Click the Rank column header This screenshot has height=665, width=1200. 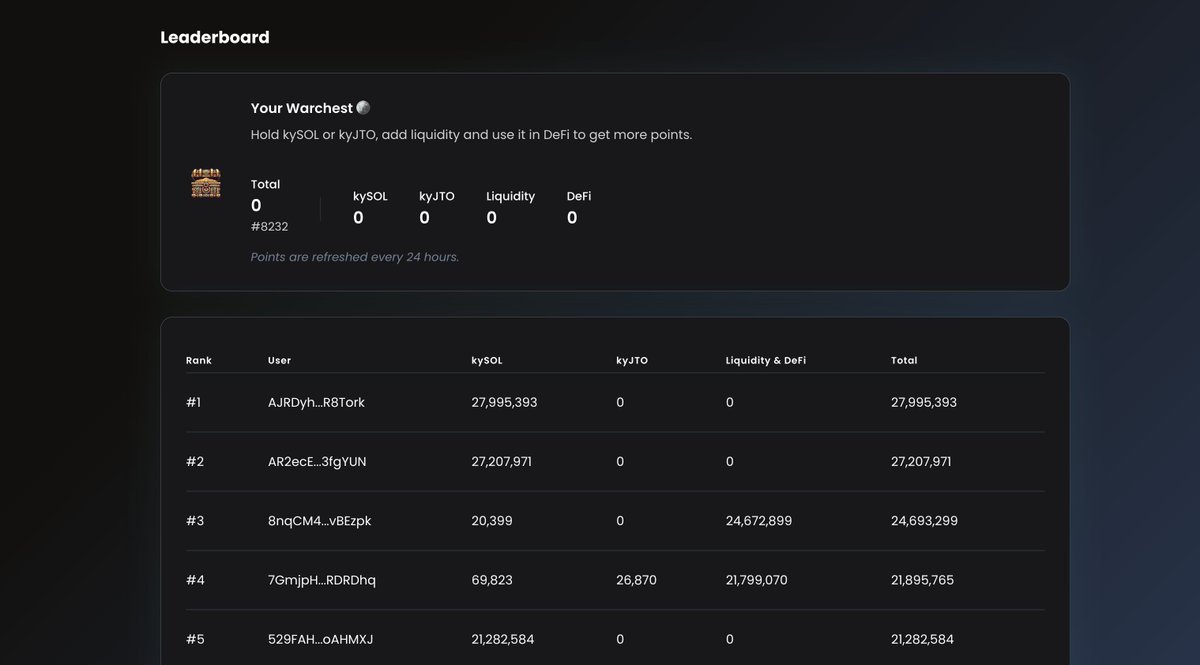click(x=199, y=360)
